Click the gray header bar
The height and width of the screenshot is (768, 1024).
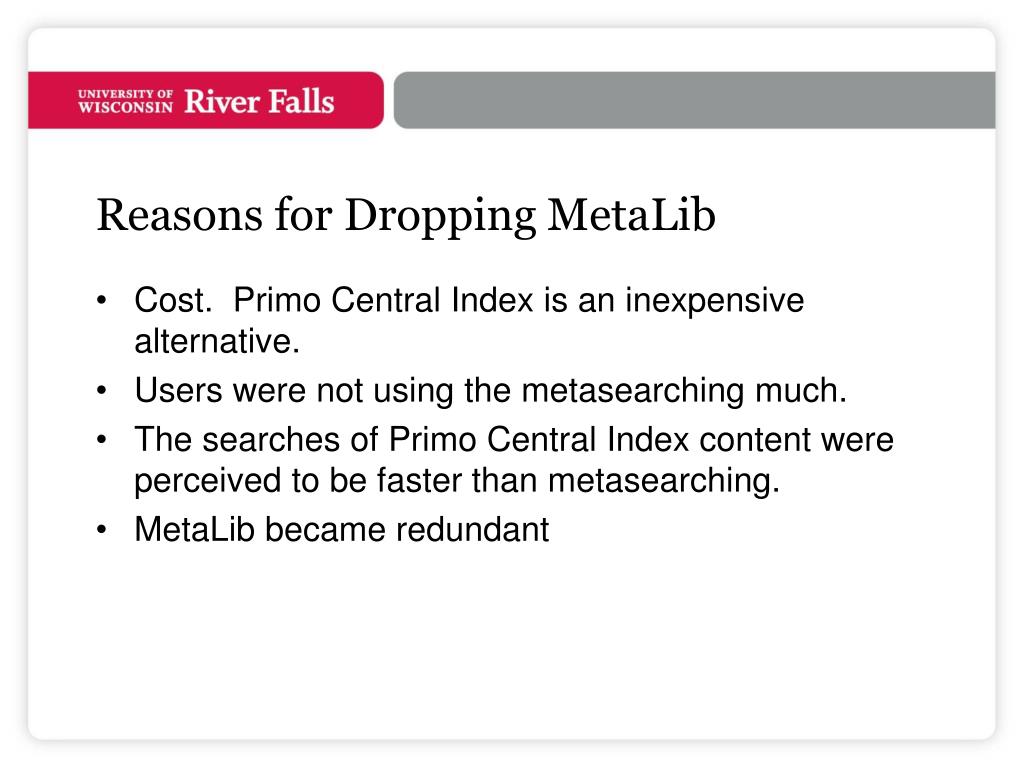point(694,100)
